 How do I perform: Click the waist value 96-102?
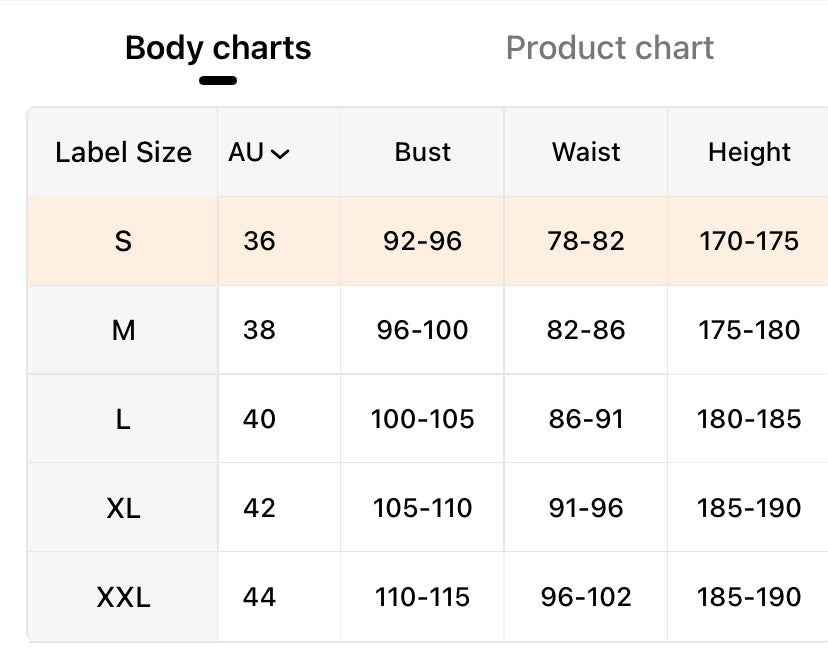click(x=586, y=597)
